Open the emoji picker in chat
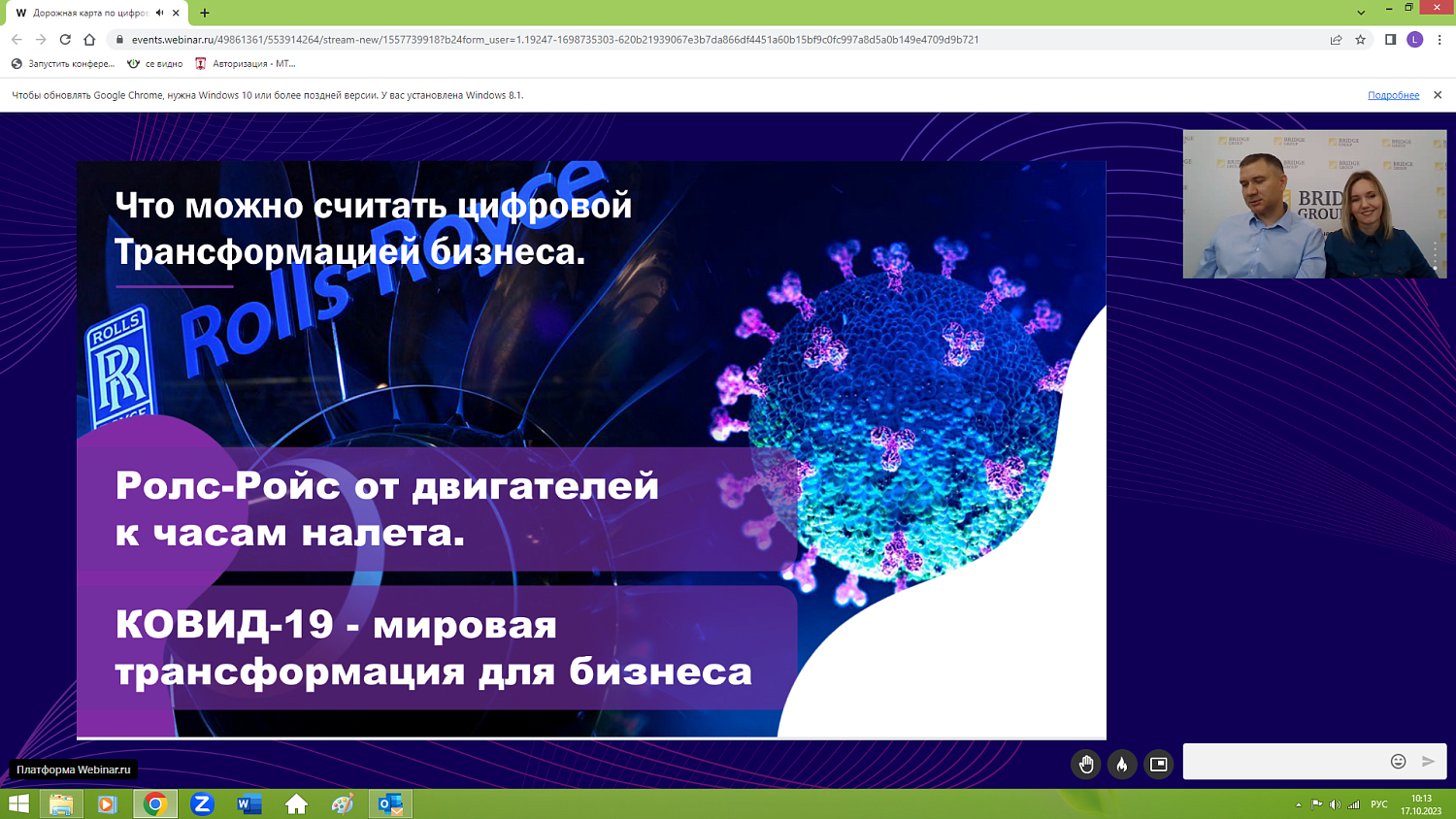Image resolution: width=1456 pixels, height=819 pixels. (x=1398, y=762)
